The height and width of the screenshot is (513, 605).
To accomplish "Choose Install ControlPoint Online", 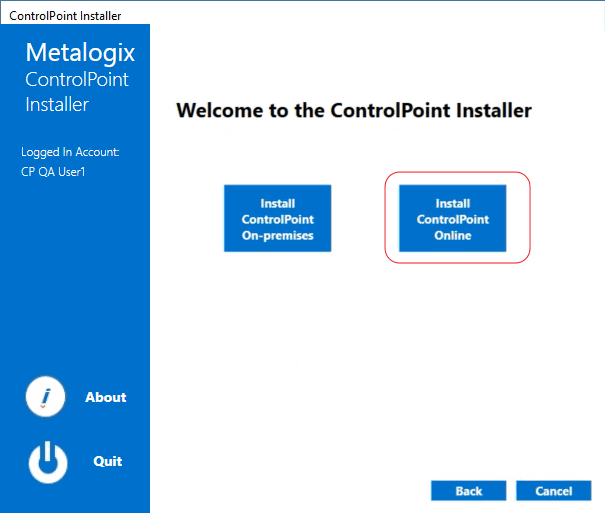I will pos(453,218).
